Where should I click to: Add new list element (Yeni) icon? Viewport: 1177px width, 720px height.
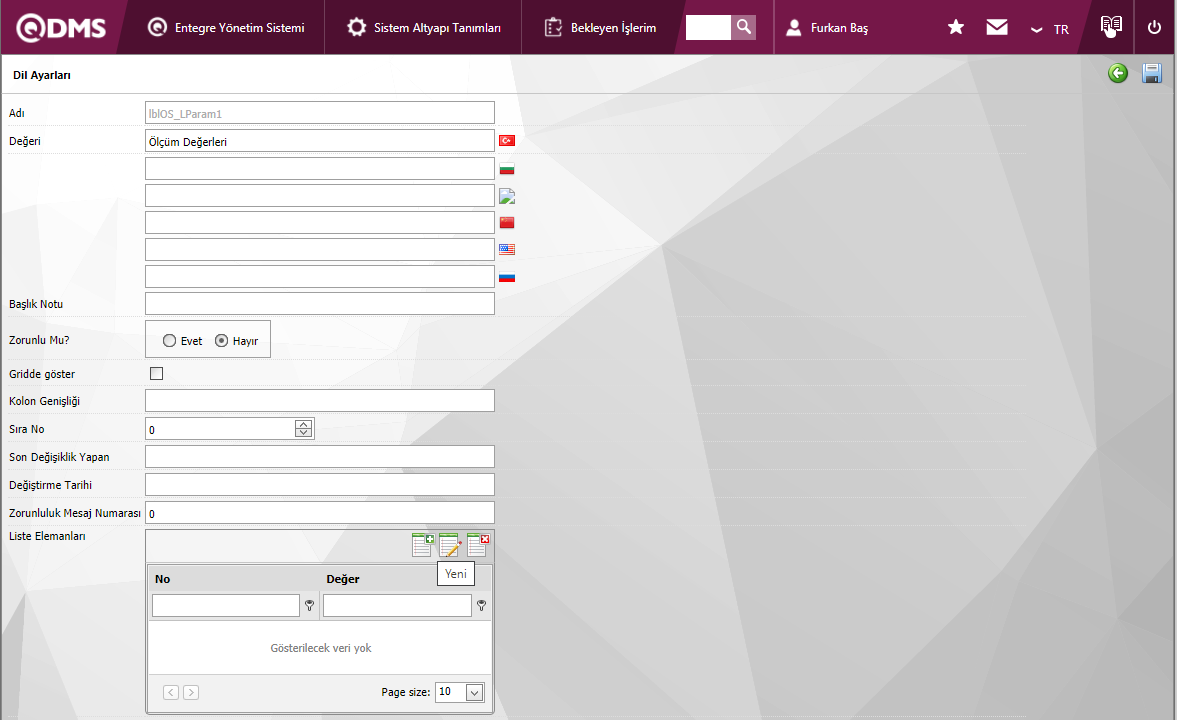(423, 544)
